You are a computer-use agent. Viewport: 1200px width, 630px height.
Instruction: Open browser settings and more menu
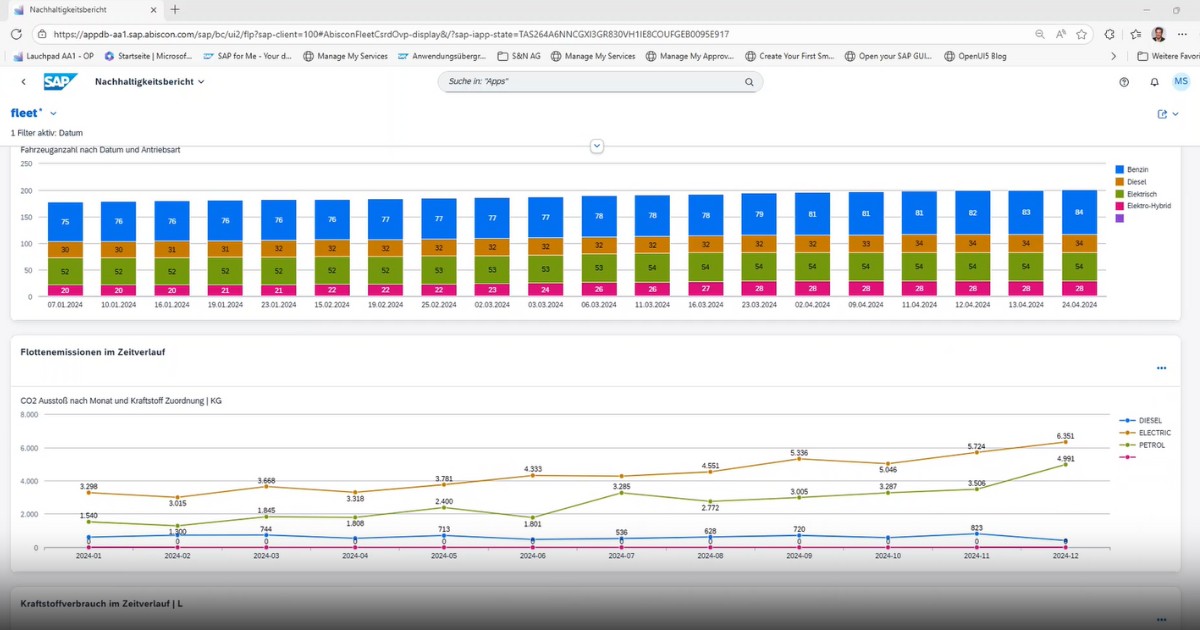pos(1184,34)
